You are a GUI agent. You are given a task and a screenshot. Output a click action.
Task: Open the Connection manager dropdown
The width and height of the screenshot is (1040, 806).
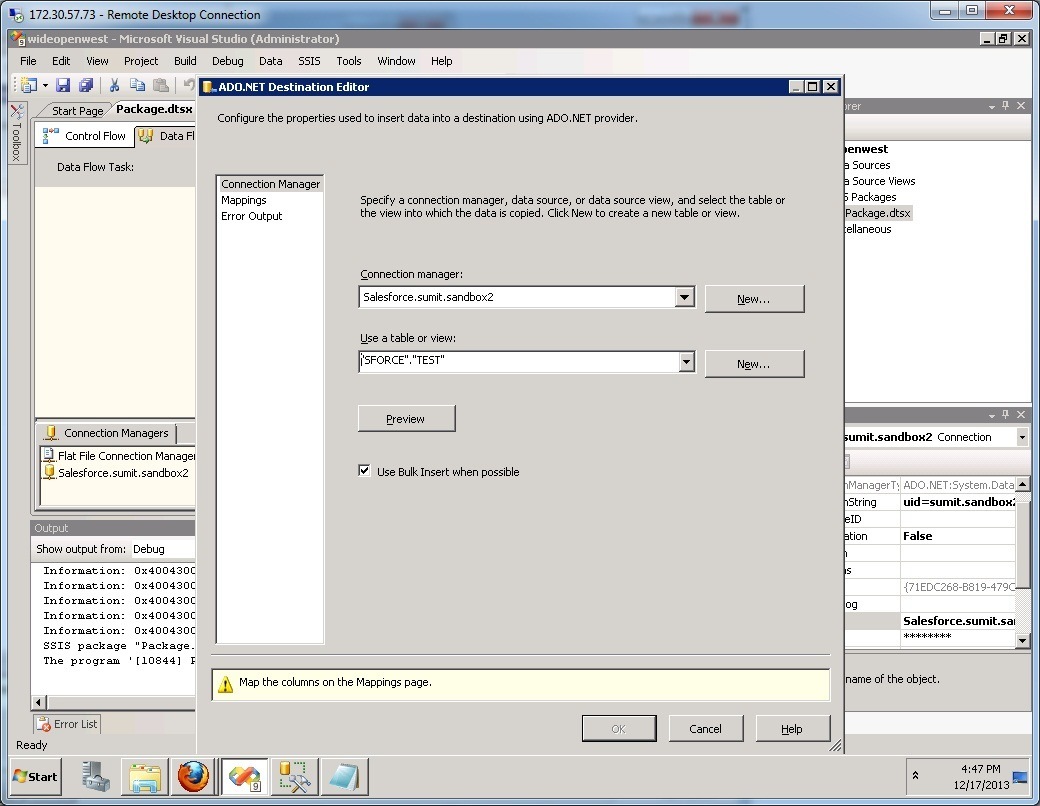(x=684, y=297)
